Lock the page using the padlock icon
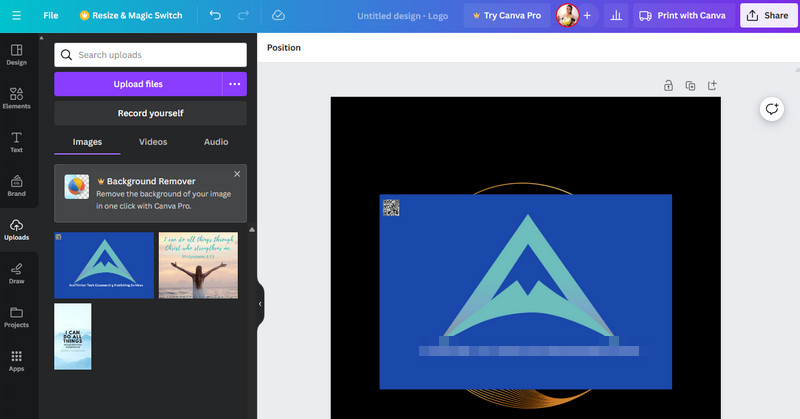 click(x=668, y=86)
